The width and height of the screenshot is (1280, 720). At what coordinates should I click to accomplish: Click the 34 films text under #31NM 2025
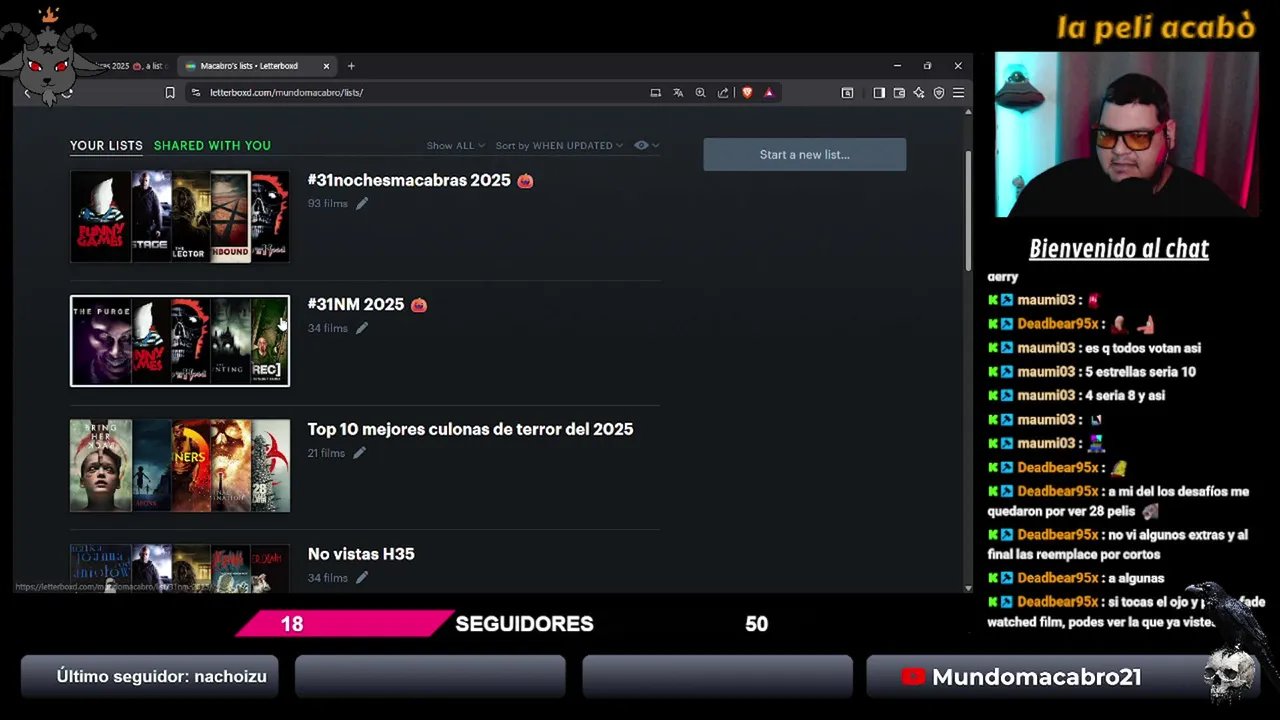[328, 328]
